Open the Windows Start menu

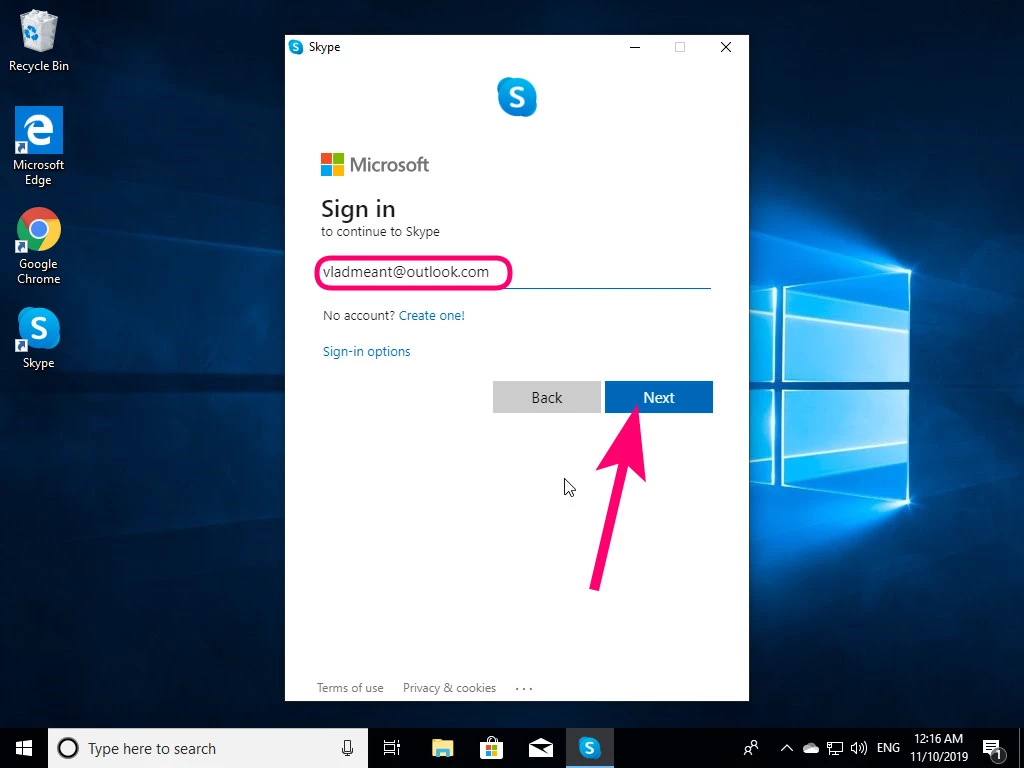click(24, 748)
